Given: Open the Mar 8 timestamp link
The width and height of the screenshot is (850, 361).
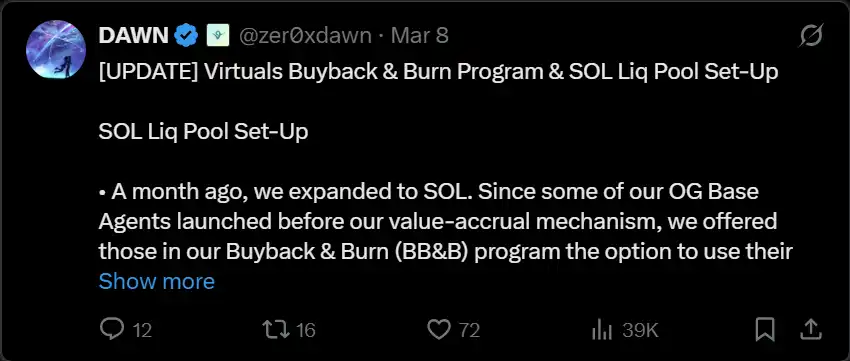Looking at the screenshot, I should pyautogui.click(x=420, y=36).
